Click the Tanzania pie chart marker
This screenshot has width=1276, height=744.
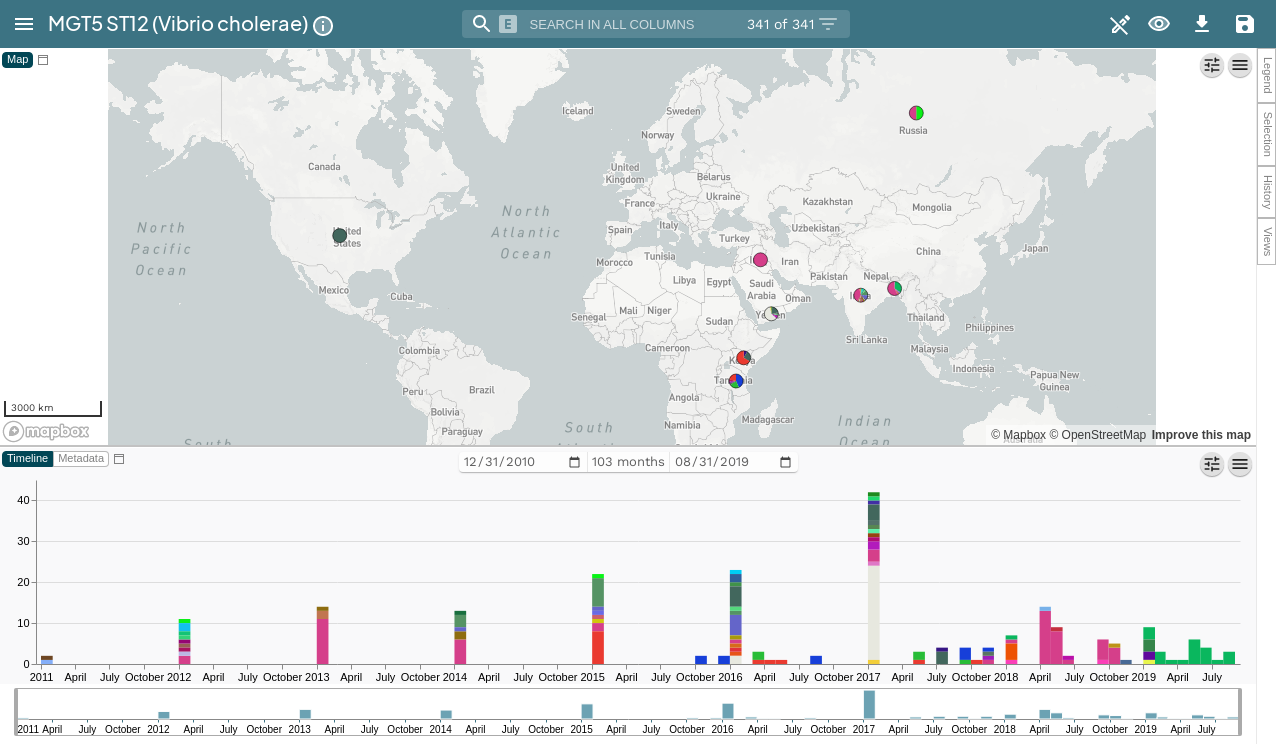(736, 381)
